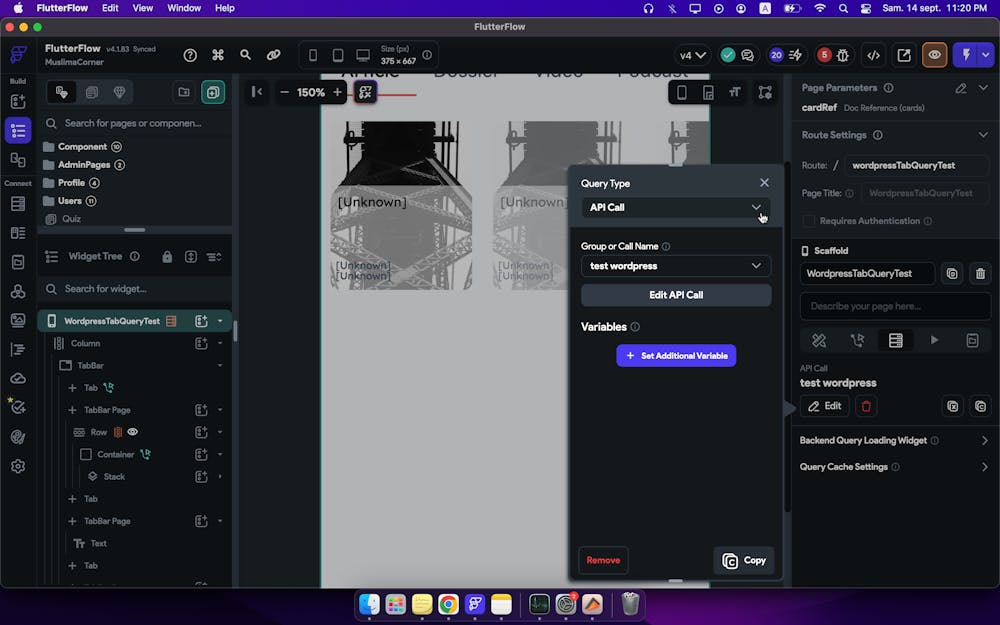The height and width of the screenshot is (625, 1000).
Task: Select the Backend Query tab icon
Action: pos(895,340)
